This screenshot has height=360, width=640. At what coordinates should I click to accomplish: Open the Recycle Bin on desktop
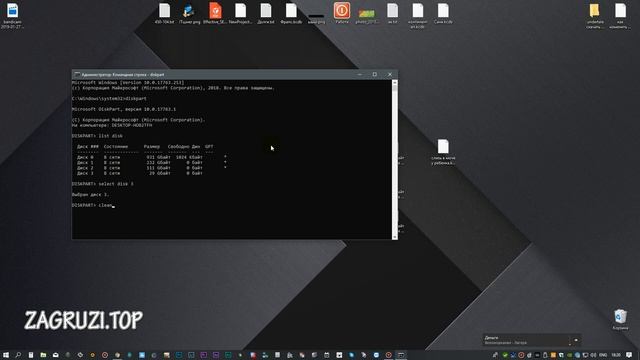[x=620, y=319]
